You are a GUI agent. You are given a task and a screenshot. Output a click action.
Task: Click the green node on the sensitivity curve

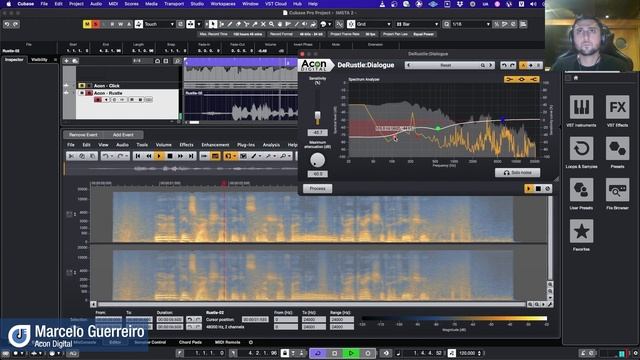pyautogui.click(x=438, y=129)
